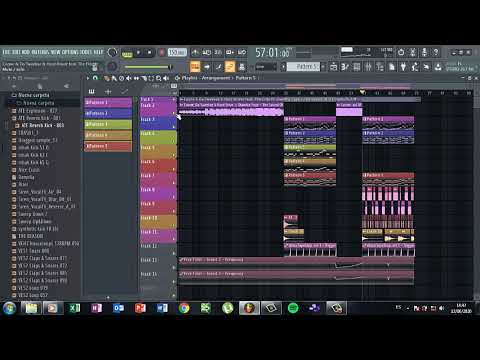480x360 pixels.
Task: Open the global snap selector dropdown
Action: pyautogui.click(x=265, y=67)
